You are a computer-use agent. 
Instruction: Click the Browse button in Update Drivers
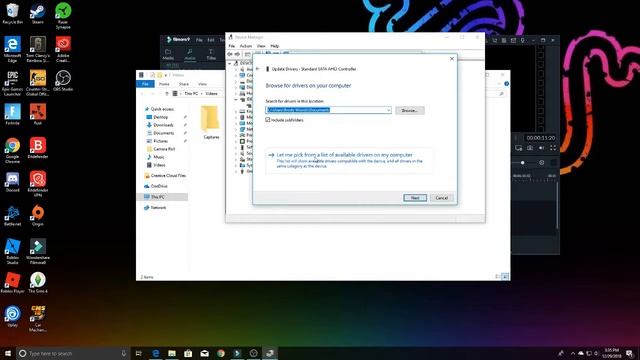(x=410, y=111)
